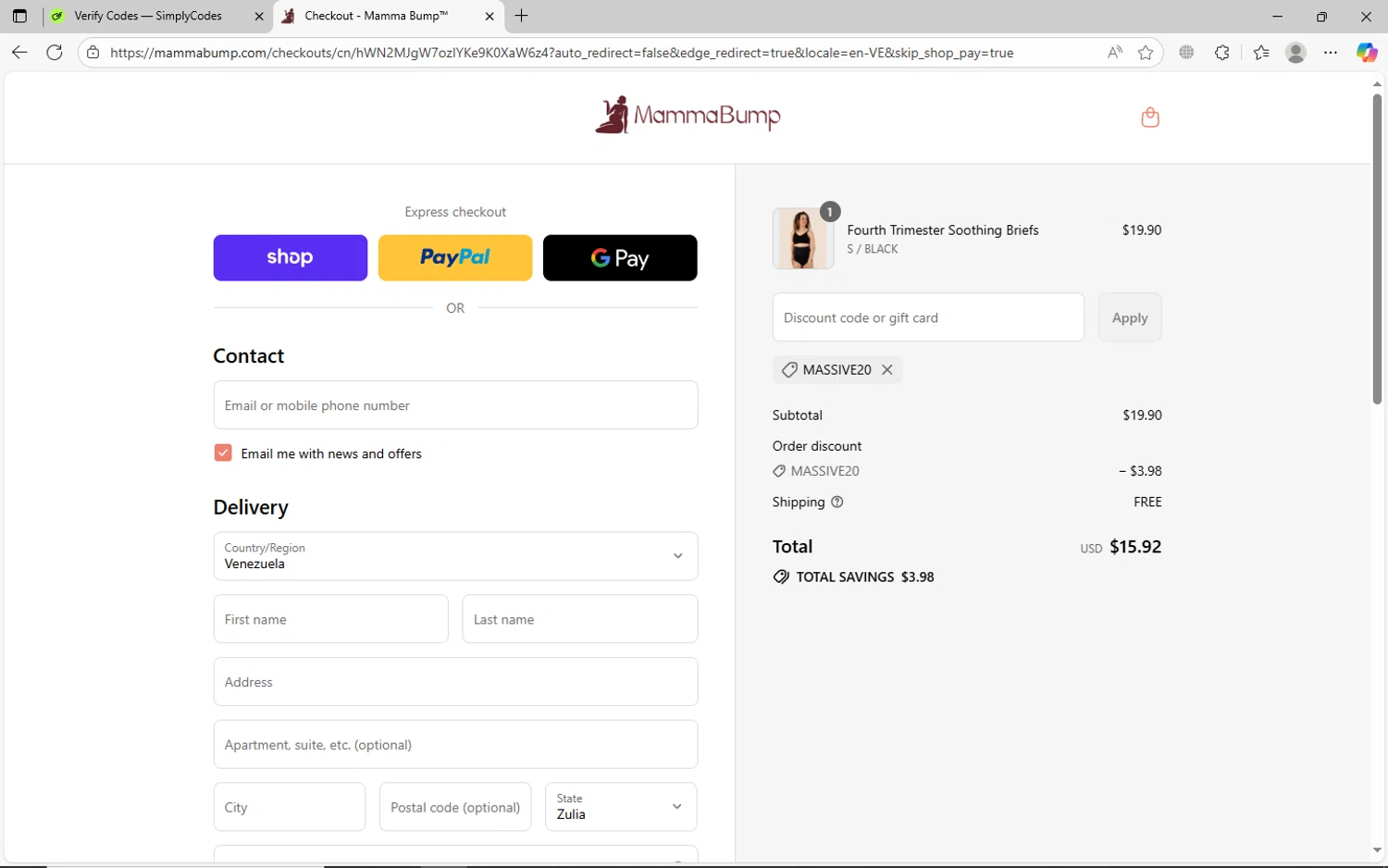The width and height of the screenshot is (1388, 868).
Task: Add this page to favorites
Action: point(1146,53)
